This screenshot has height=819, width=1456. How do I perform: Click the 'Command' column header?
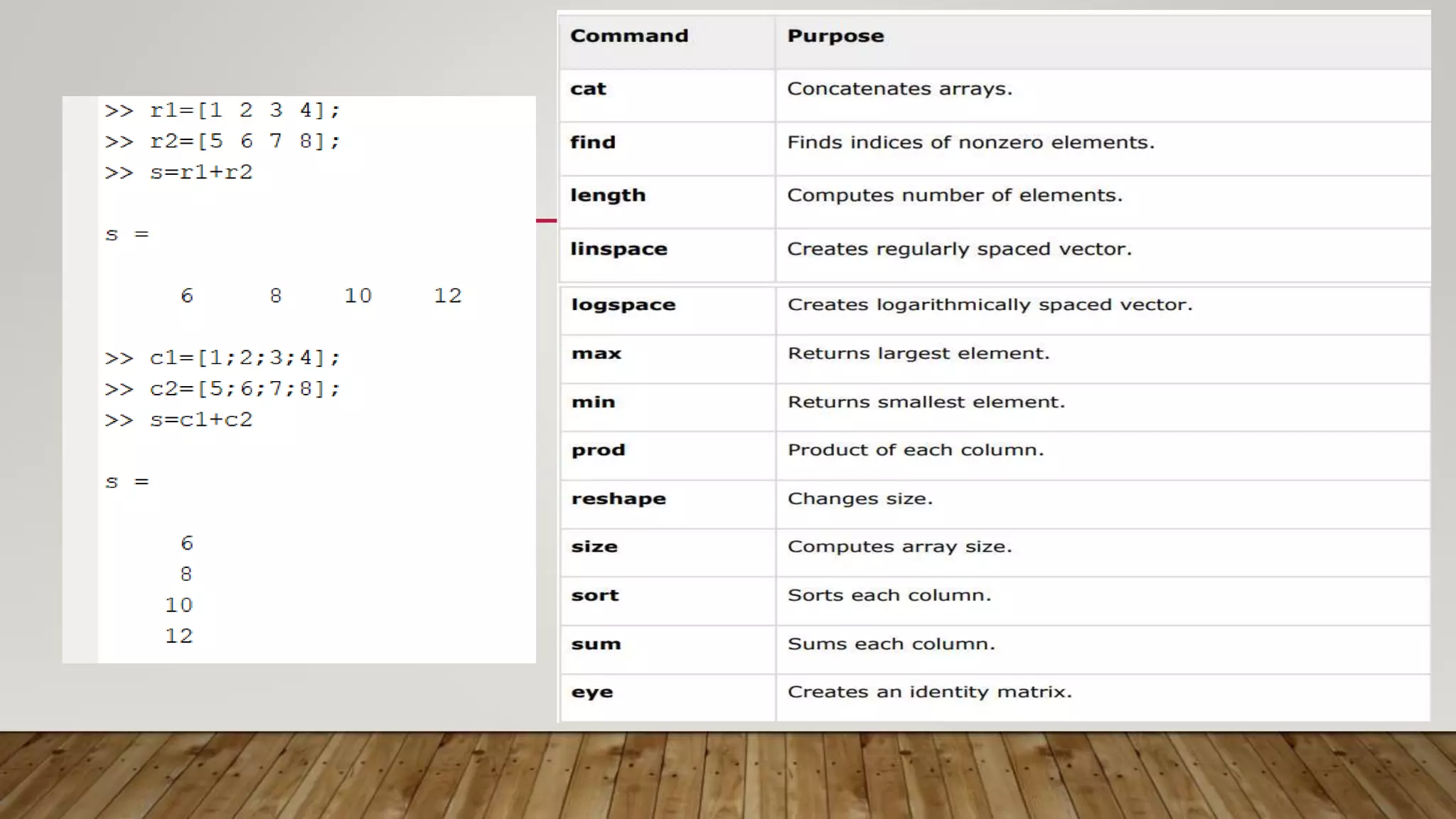tap(629, 36)
